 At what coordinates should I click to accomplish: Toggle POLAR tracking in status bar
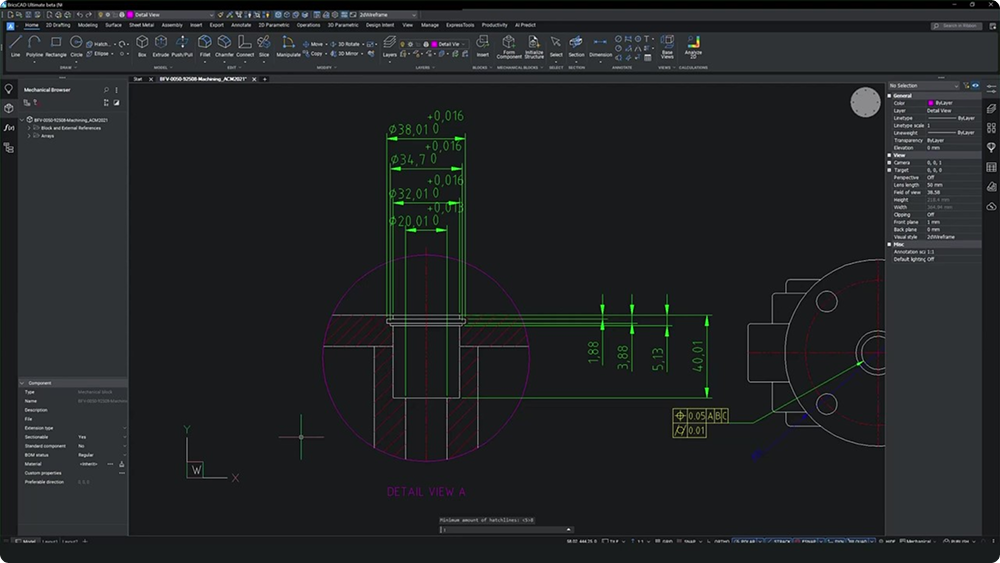pyautogui.click(x=745, y=541)
